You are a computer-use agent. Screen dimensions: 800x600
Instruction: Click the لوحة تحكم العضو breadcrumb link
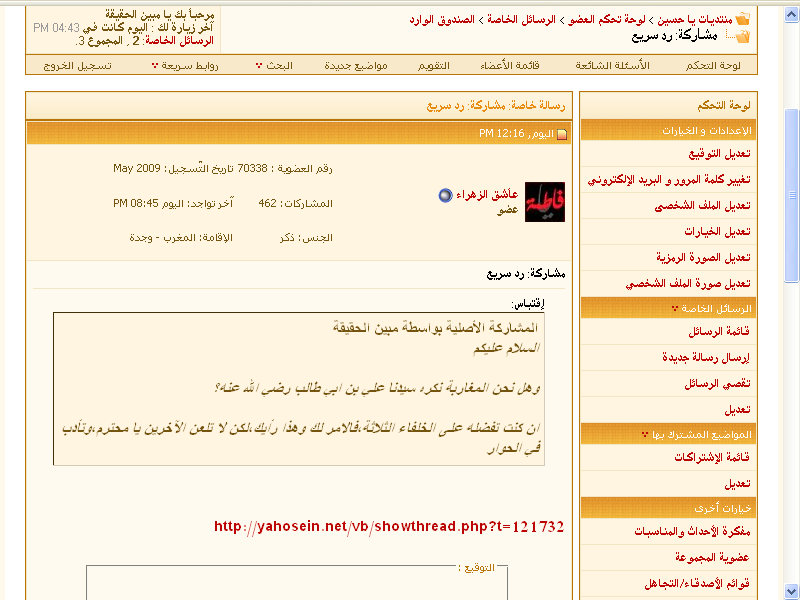(606, 19)
